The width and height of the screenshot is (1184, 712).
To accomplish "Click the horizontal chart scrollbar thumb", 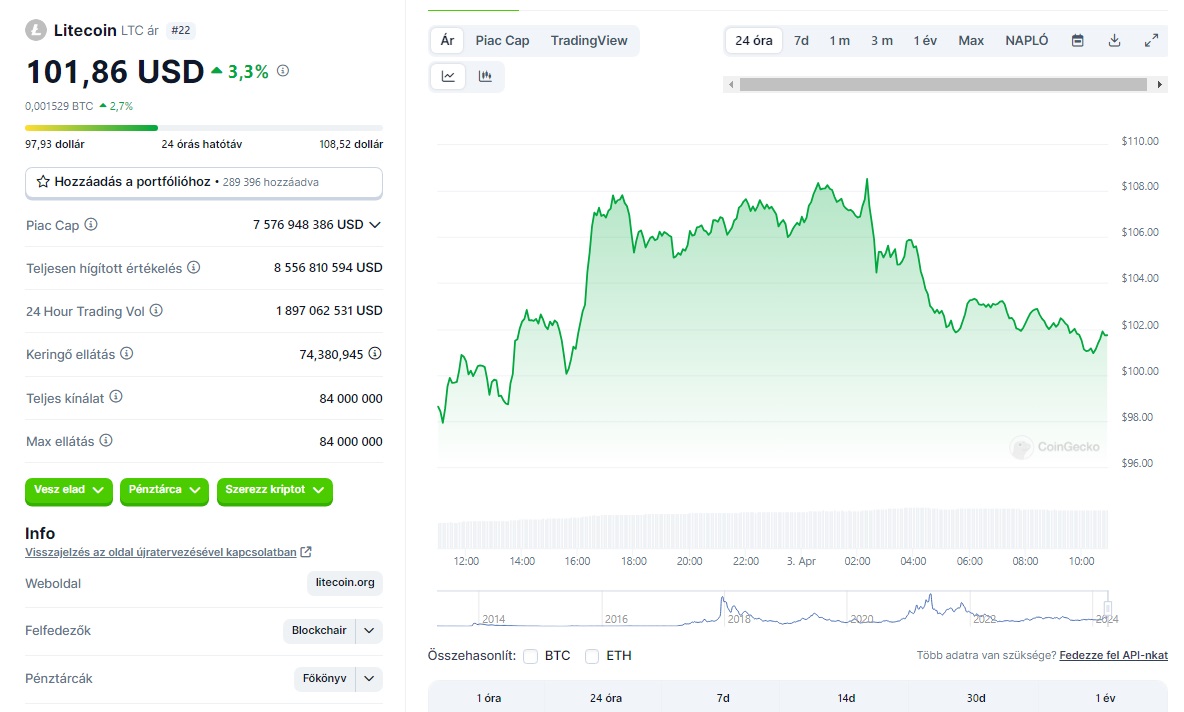I will (x=943, y=85).
